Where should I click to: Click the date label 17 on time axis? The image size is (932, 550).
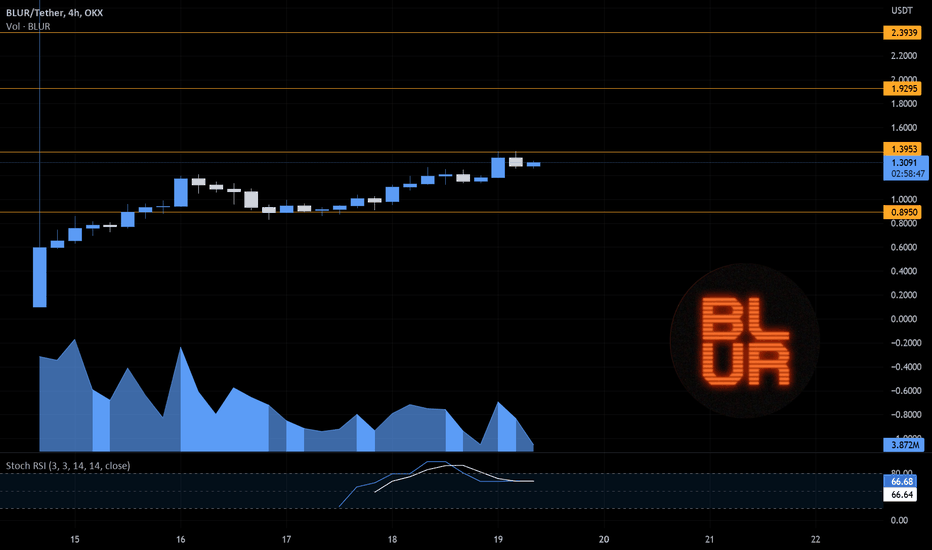click(x=286, y=539)
